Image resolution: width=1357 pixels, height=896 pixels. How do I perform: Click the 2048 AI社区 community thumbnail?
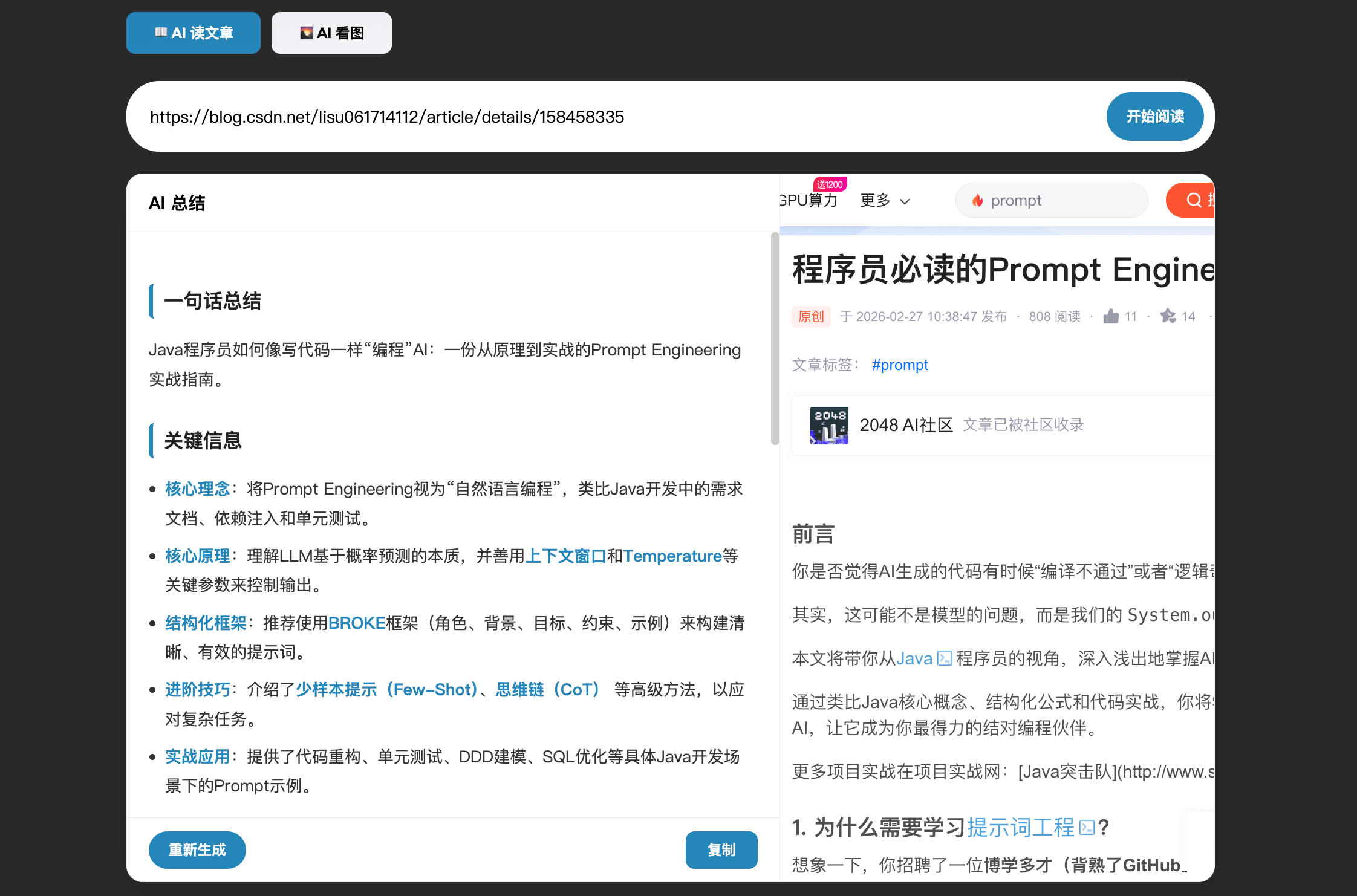click(x=828, y=425)
